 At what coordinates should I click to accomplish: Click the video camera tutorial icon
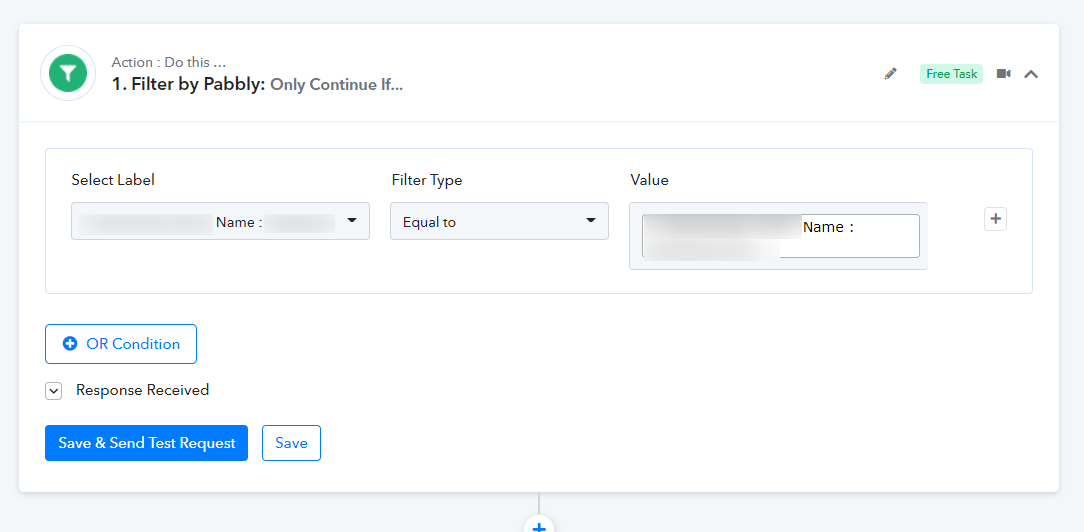pos(1003,74)
